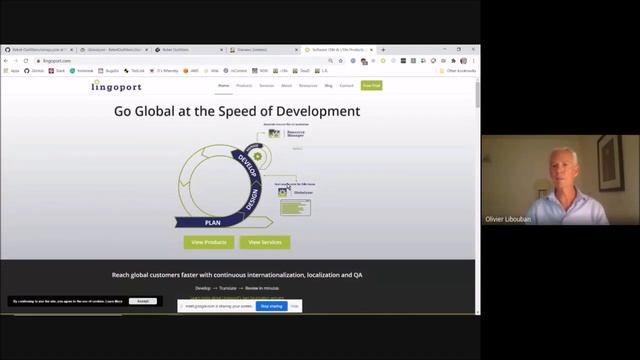
Task: Open the Slack bookmark
Action: [x=57, y=71]
